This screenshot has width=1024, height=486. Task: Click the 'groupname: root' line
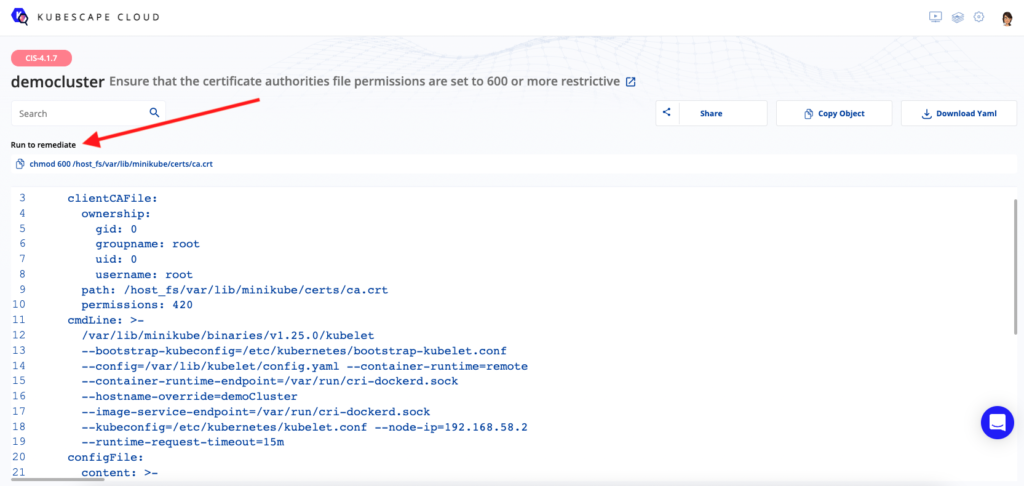tap(147, 244)
